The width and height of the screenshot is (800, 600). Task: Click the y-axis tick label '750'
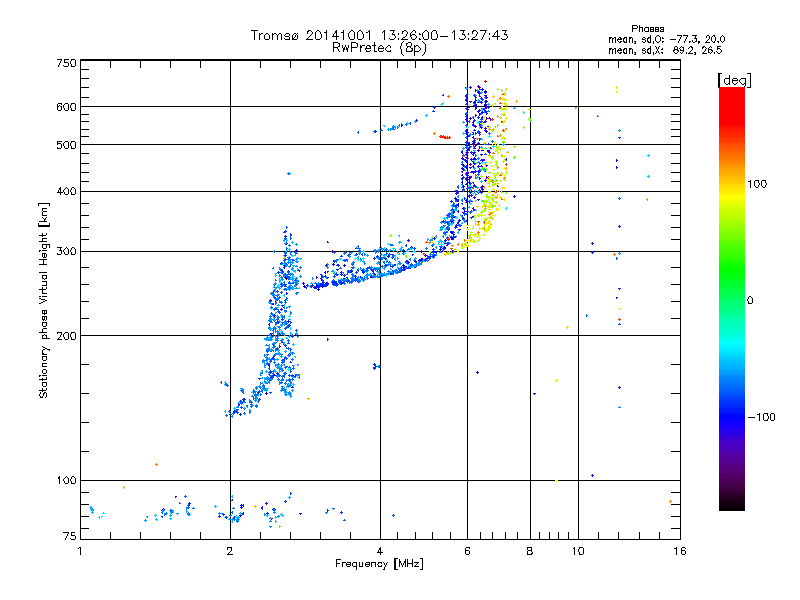click(66, 63)
